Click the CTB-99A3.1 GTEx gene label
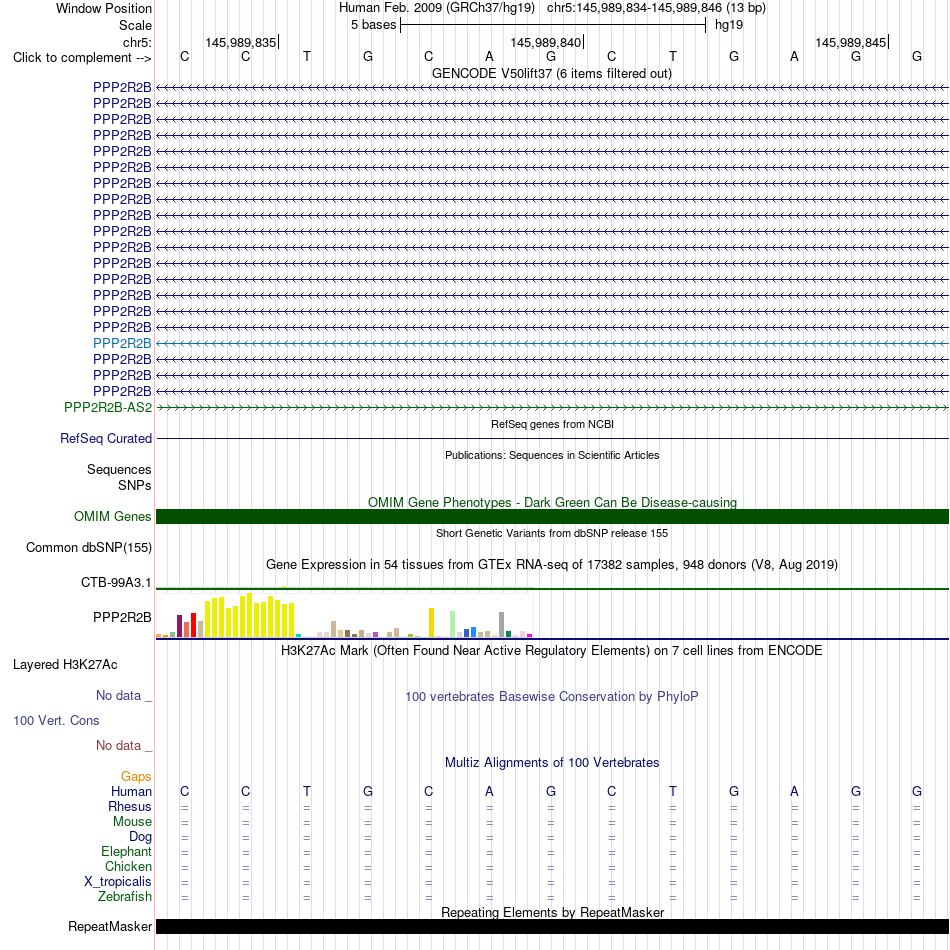Screen dimensions: 950x950 [x=116, y=582]
